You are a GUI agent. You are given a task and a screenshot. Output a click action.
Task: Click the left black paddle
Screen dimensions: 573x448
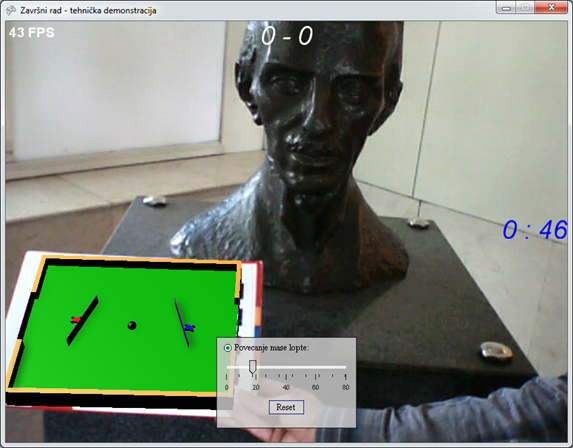83,320
